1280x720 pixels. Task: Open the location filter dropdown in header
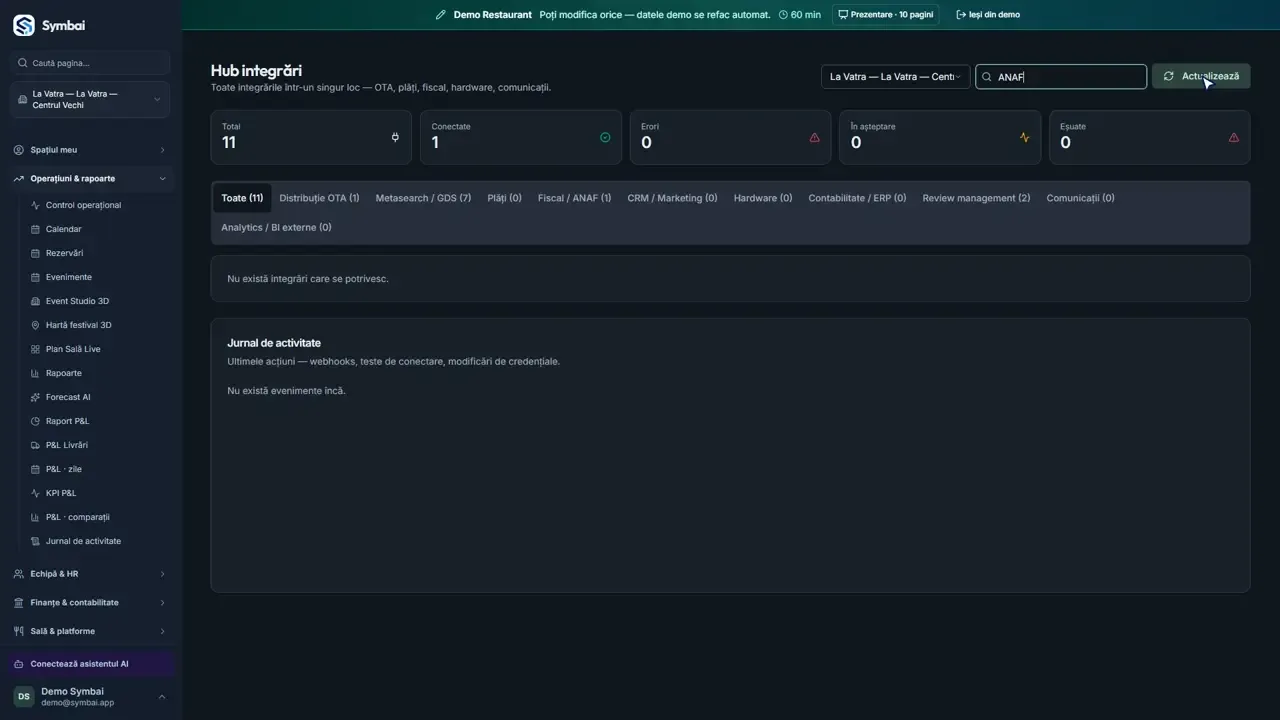895,77
